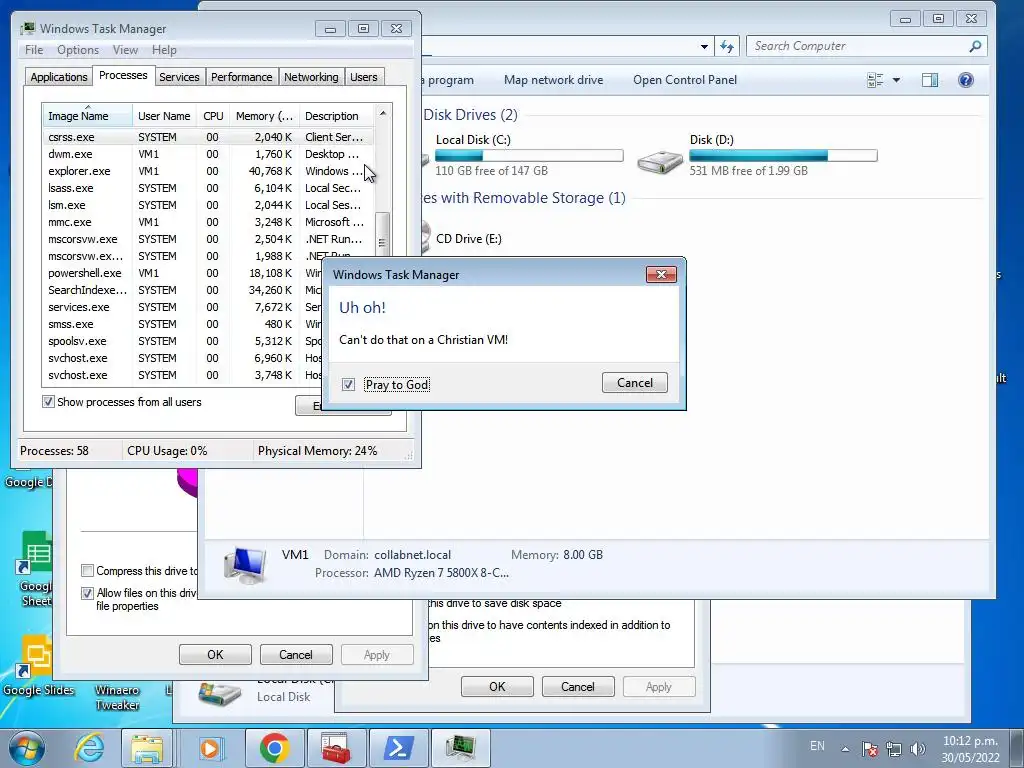The width and height of the screenshot is (1024, 768).
Task: Select the Local Disk drive icon at bottom
Action: 219,696
